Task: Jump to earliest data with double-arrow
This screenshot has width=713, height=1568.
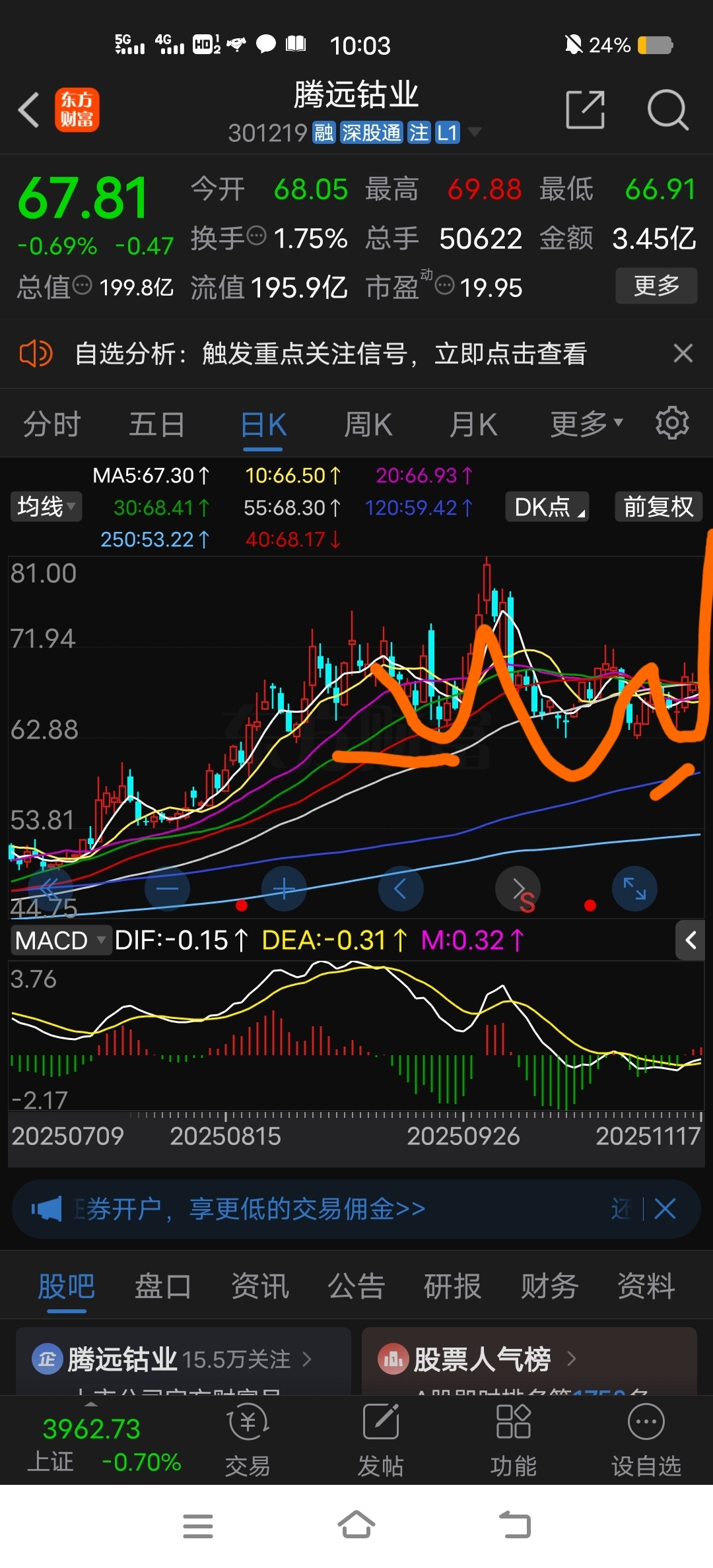Action: coord(50,888)
